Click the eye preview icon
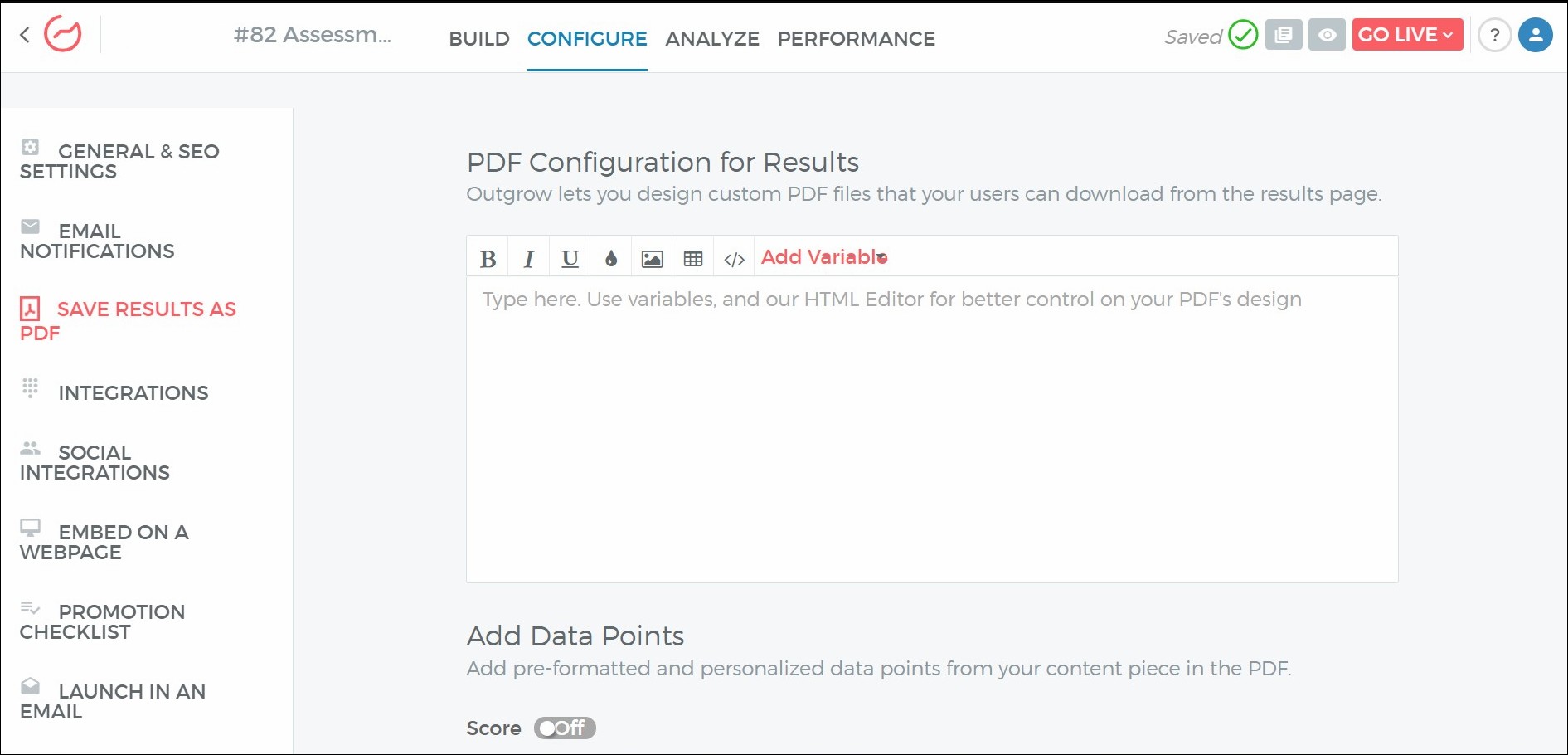The image size is (1568, 755). coord(1327,36)
